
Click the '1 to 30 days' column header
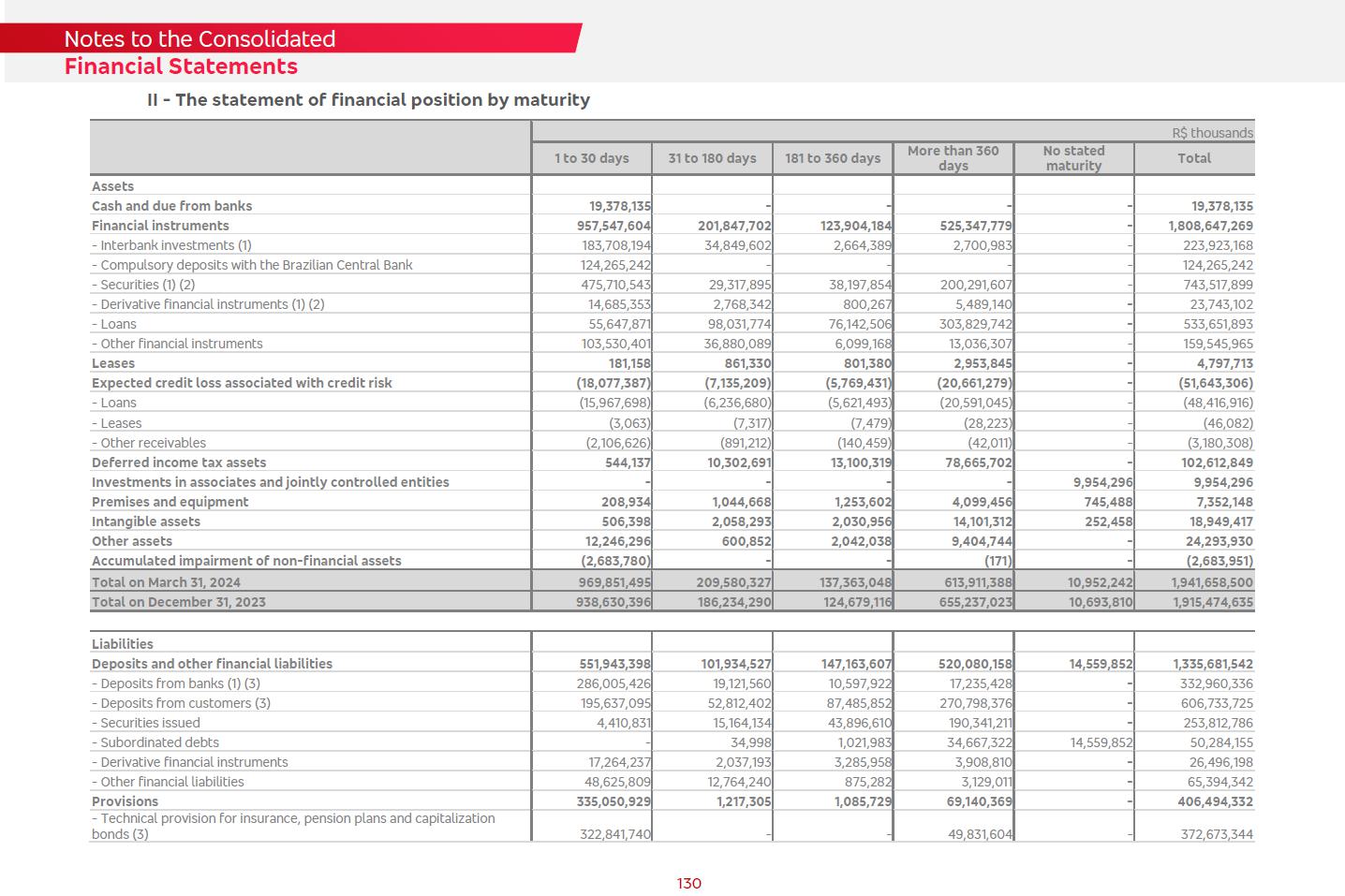coord(591,158)
